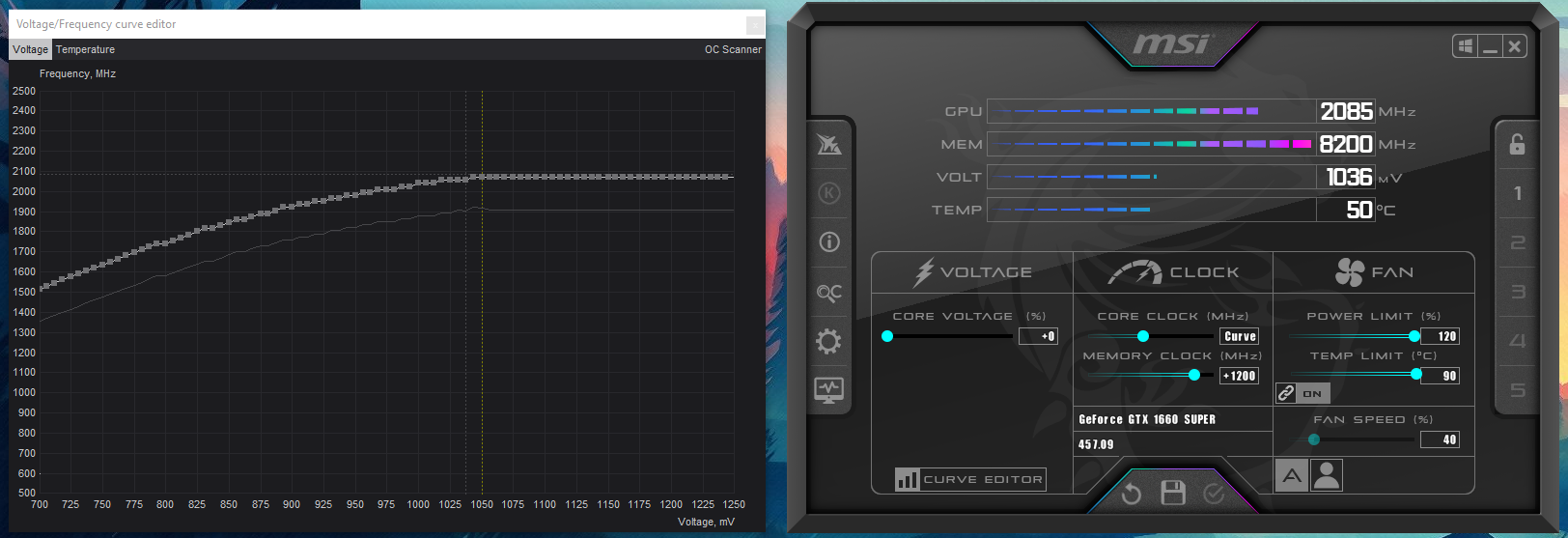Viewport: 1568px width, 538px height.
Task: Click the core voltage +0 value field
Action: [1038, 336]
